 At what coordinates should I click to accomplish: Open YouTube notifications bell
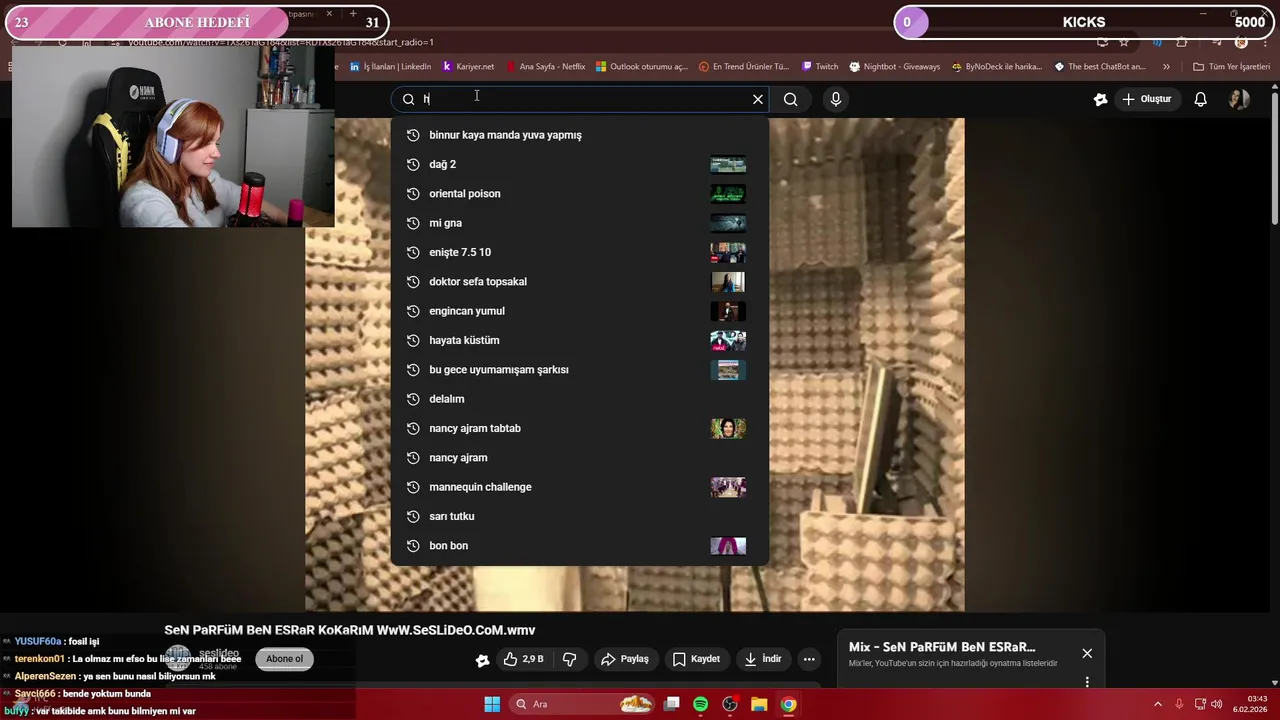1201,99
